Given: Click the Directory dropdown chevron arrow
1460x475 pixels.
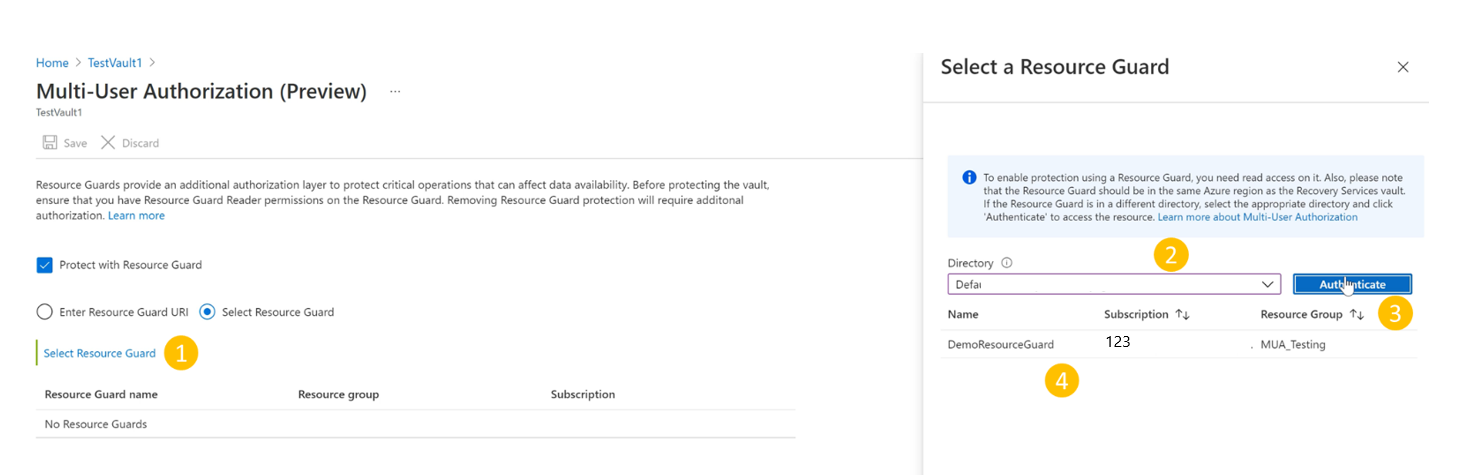Looking at the screenshot, I should (1268, 284).
